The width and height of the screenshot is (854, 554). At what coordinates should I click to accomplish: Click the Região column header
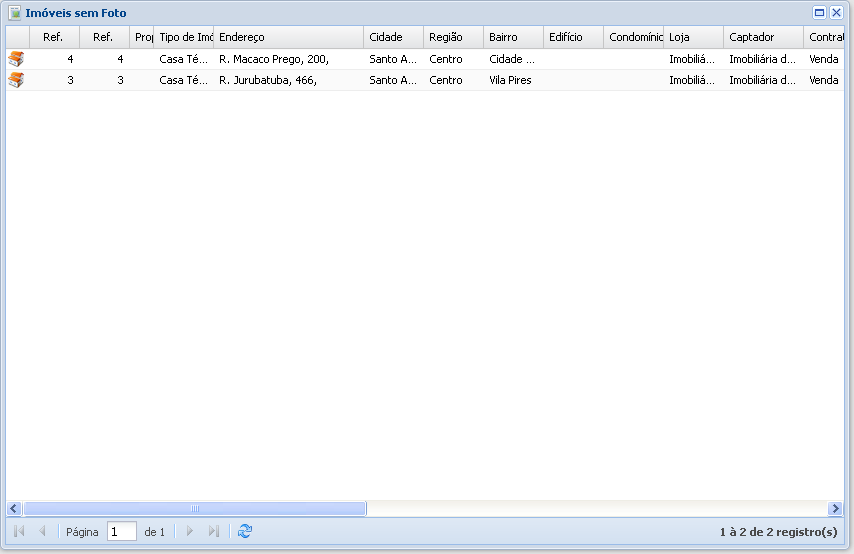coord(452,37)
